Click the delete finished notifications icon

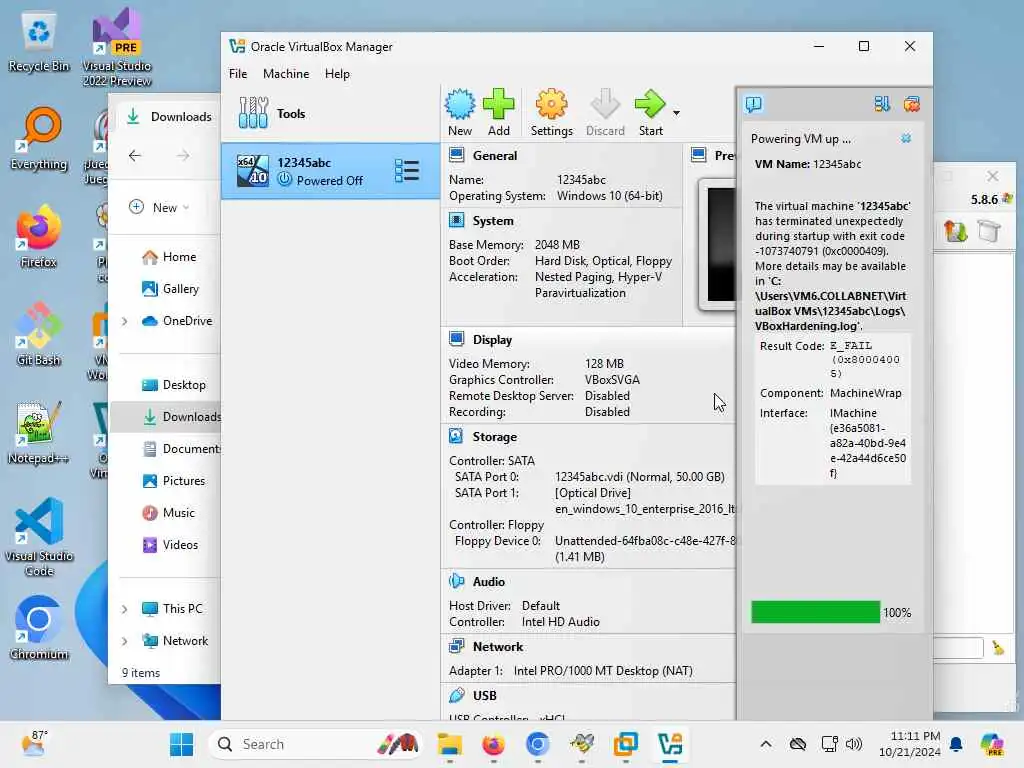tap(912, 104)
